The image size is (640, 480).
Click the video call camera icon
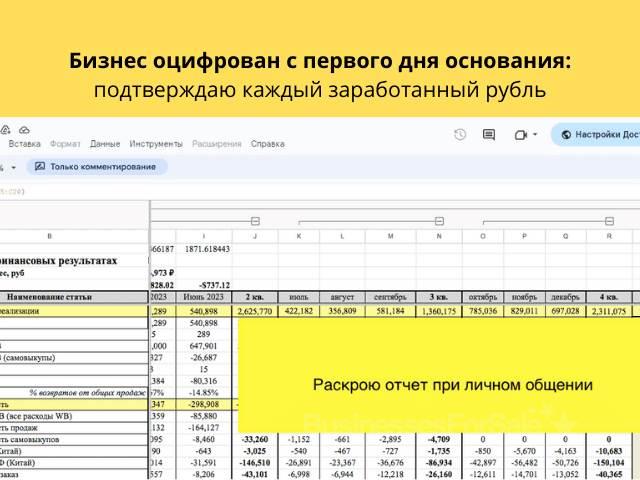pos(520,135)
